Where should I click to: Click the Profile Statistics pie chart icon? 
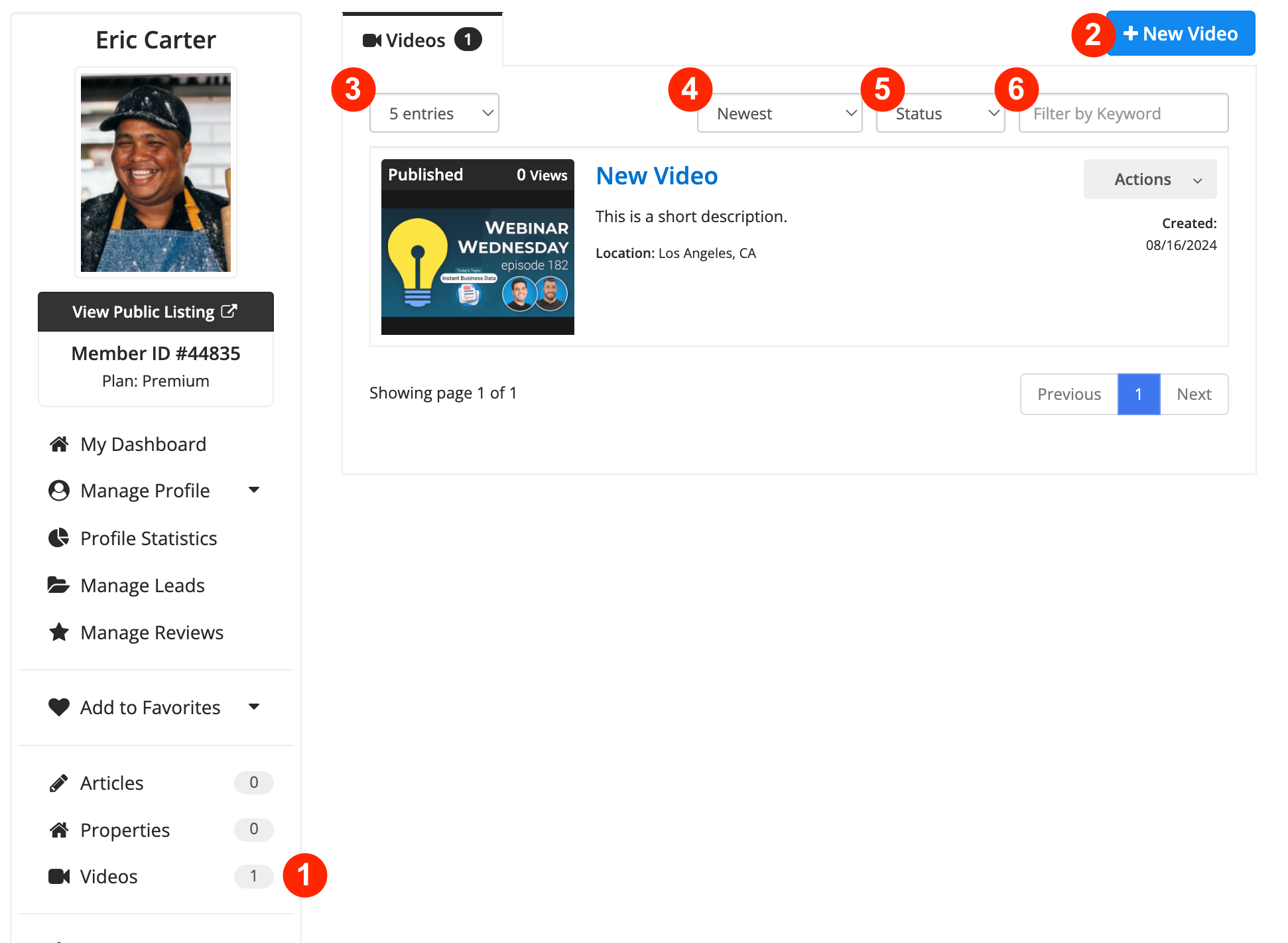[59, 538]
